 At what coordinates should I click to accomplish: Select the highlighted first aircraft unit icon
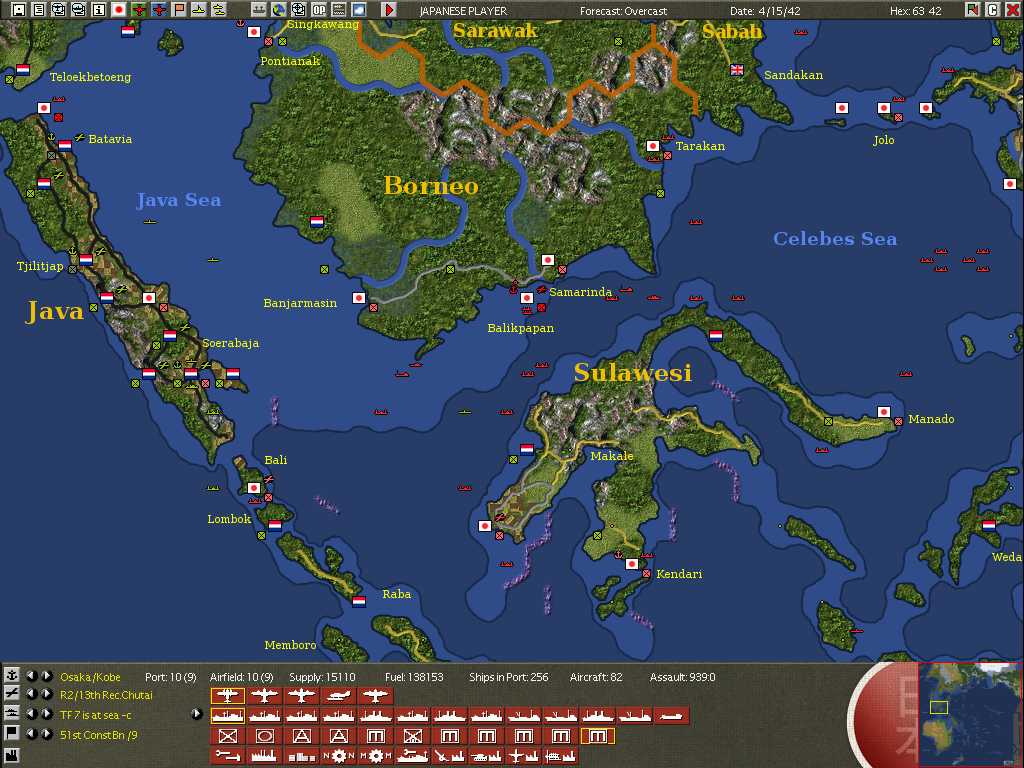coord(227,696)
